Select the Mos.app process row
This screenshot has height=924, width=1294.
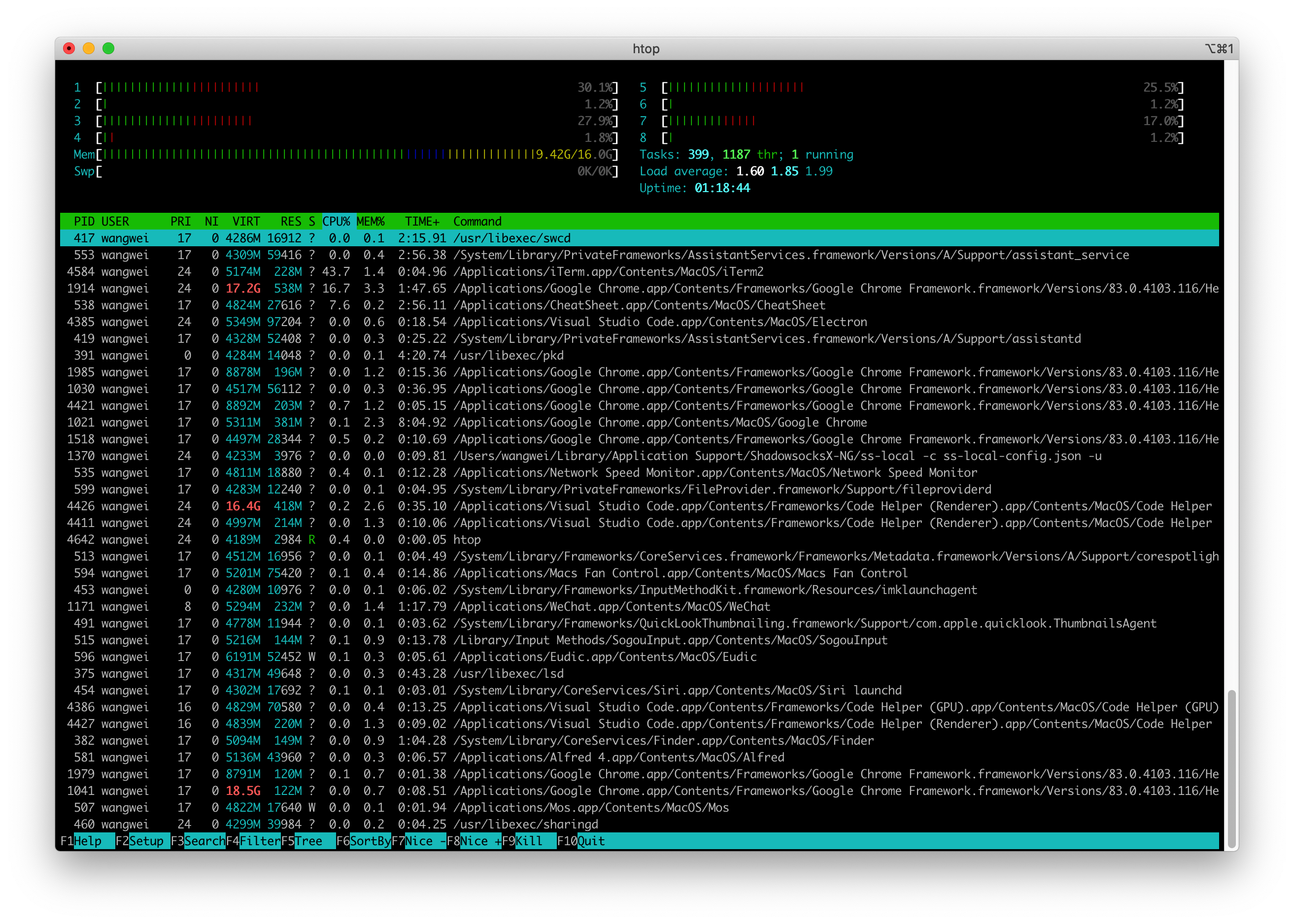click(x=639, y=807)
